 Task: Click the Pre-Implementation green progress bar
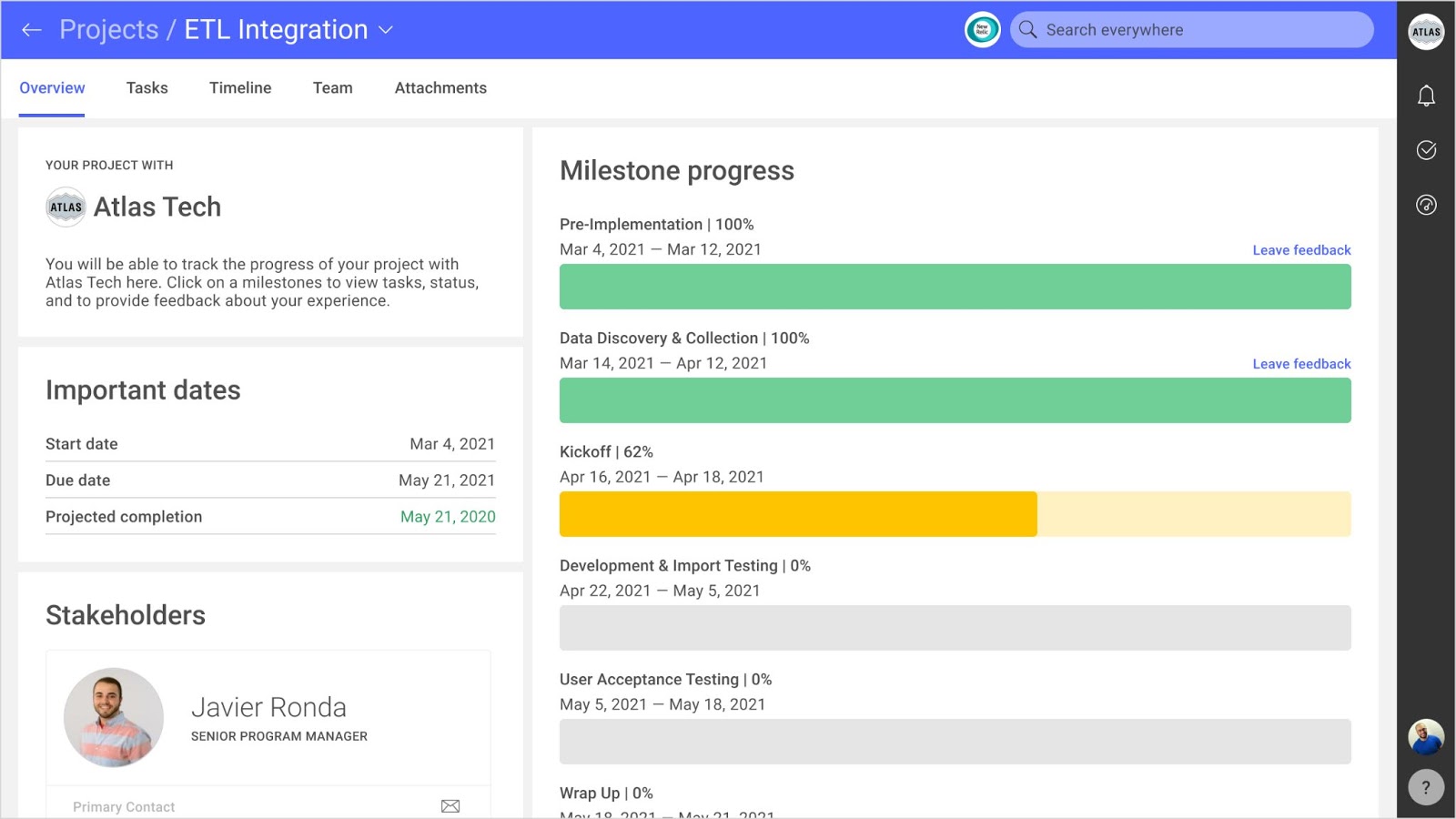(x=955, y=287)
